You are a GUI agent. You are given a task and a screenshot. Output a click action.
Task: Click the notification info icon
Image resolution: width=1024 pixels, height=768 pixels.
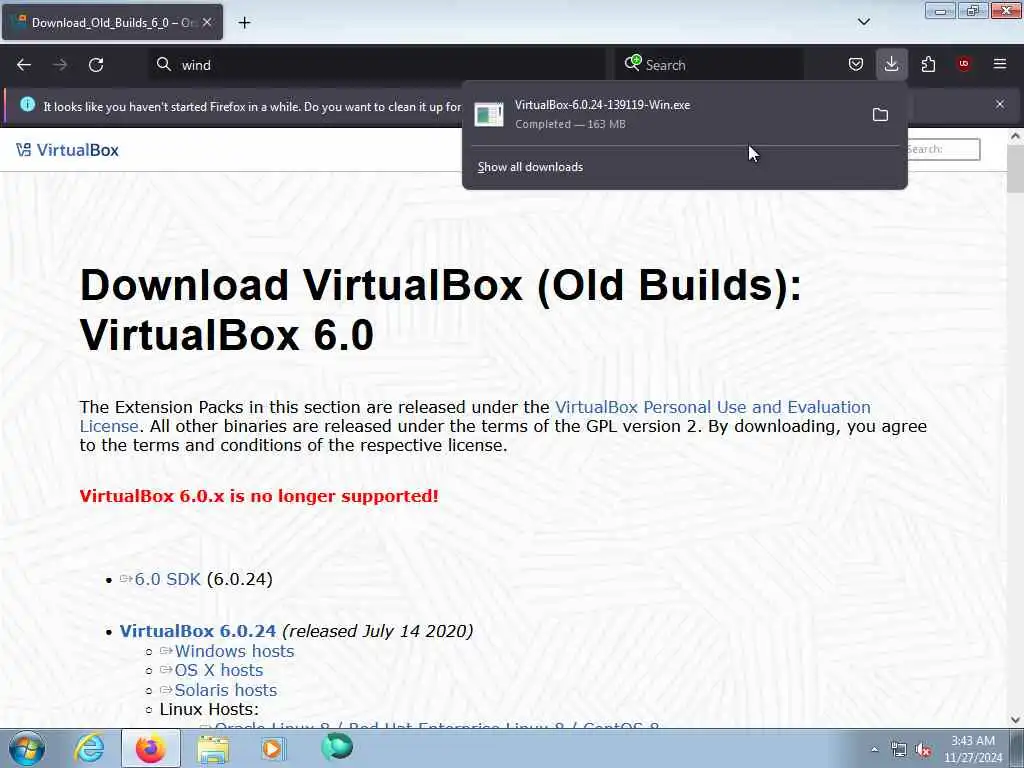(27, 104)
